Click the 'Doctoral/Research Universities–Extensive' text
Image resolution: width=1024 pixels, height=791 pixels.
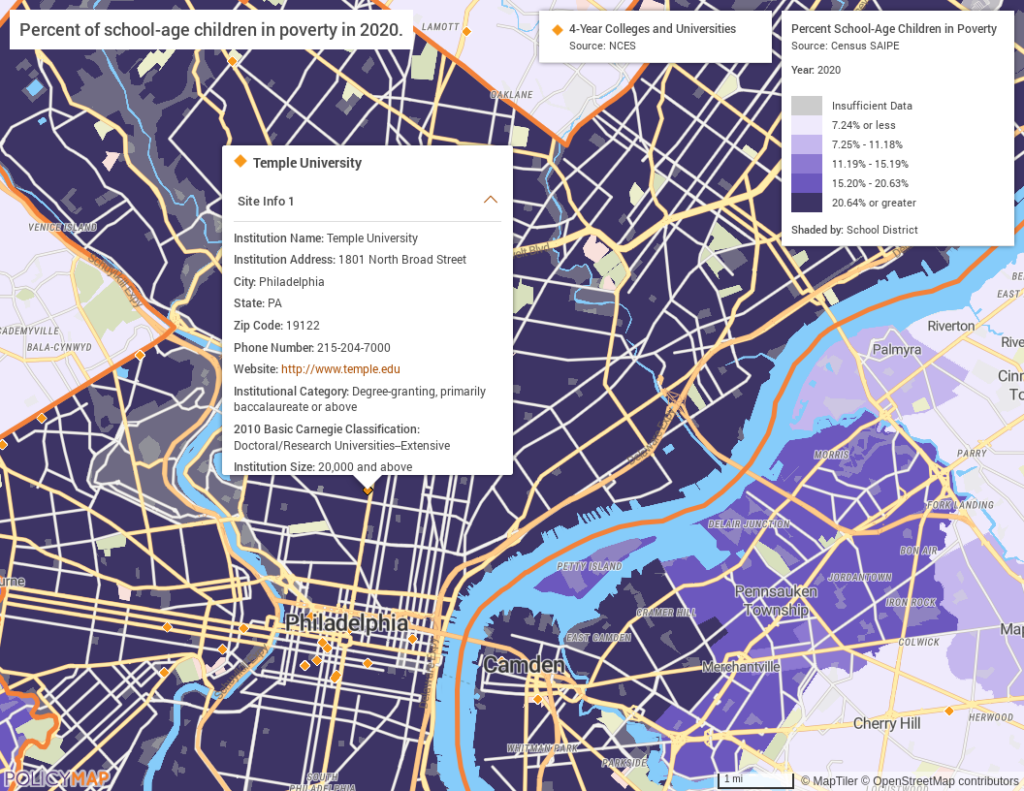(x=342, y=445)
